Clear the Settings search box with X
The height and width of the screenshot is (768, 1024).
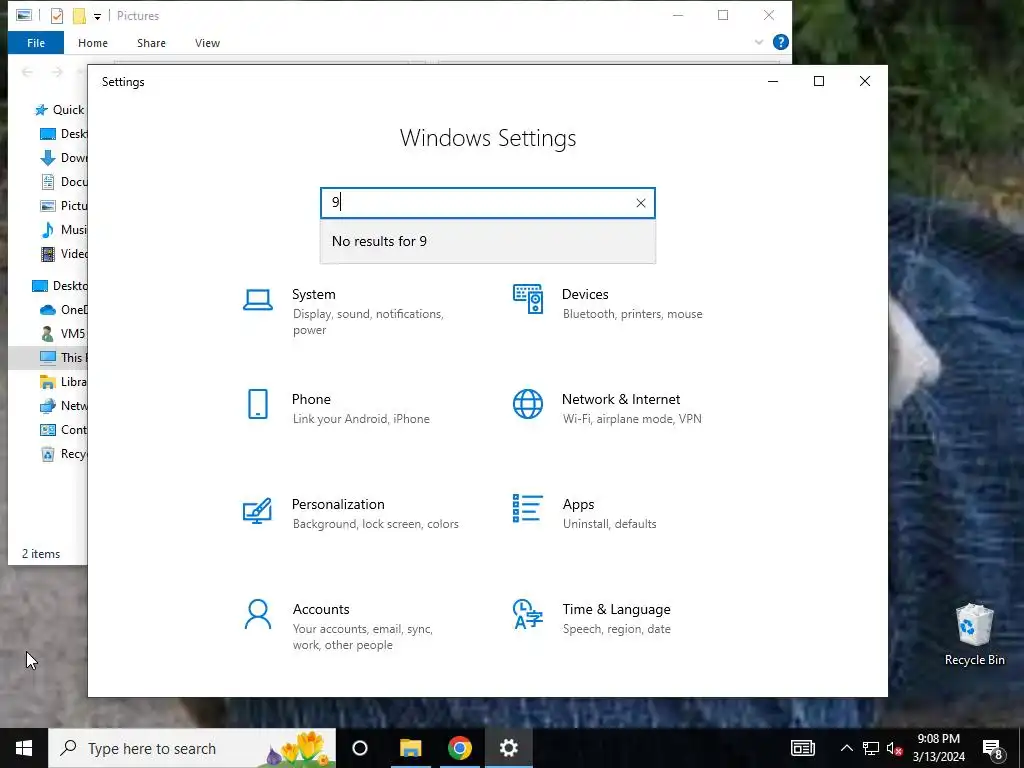click(641, 203)
